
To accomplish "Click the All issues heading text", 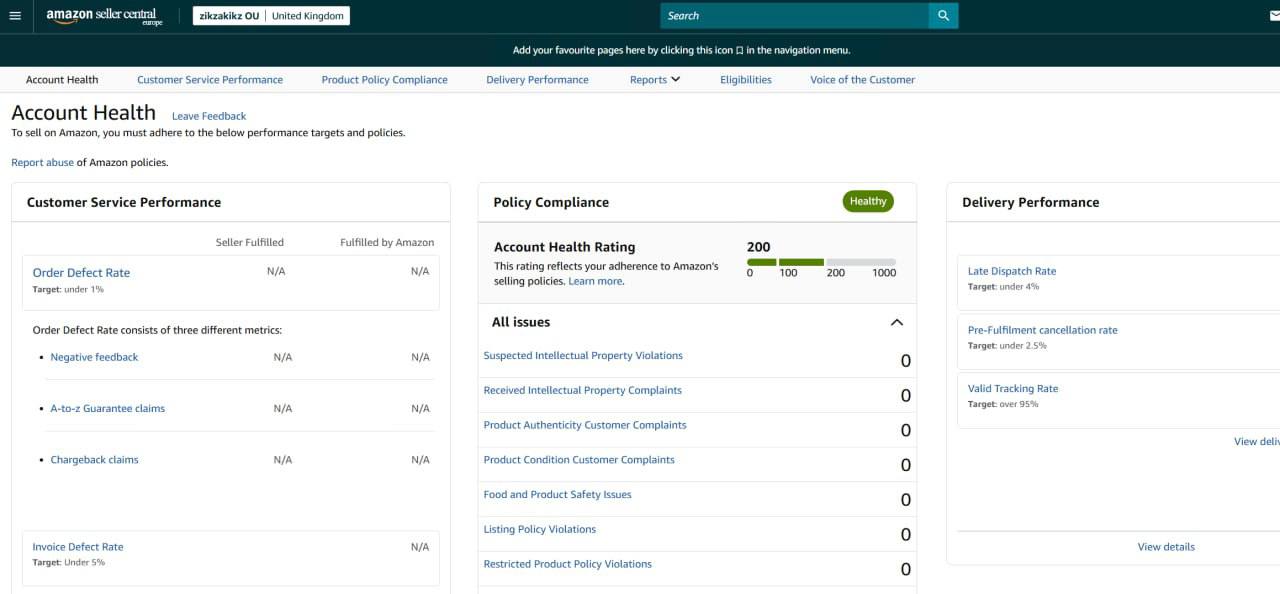I will coord(521,322).
